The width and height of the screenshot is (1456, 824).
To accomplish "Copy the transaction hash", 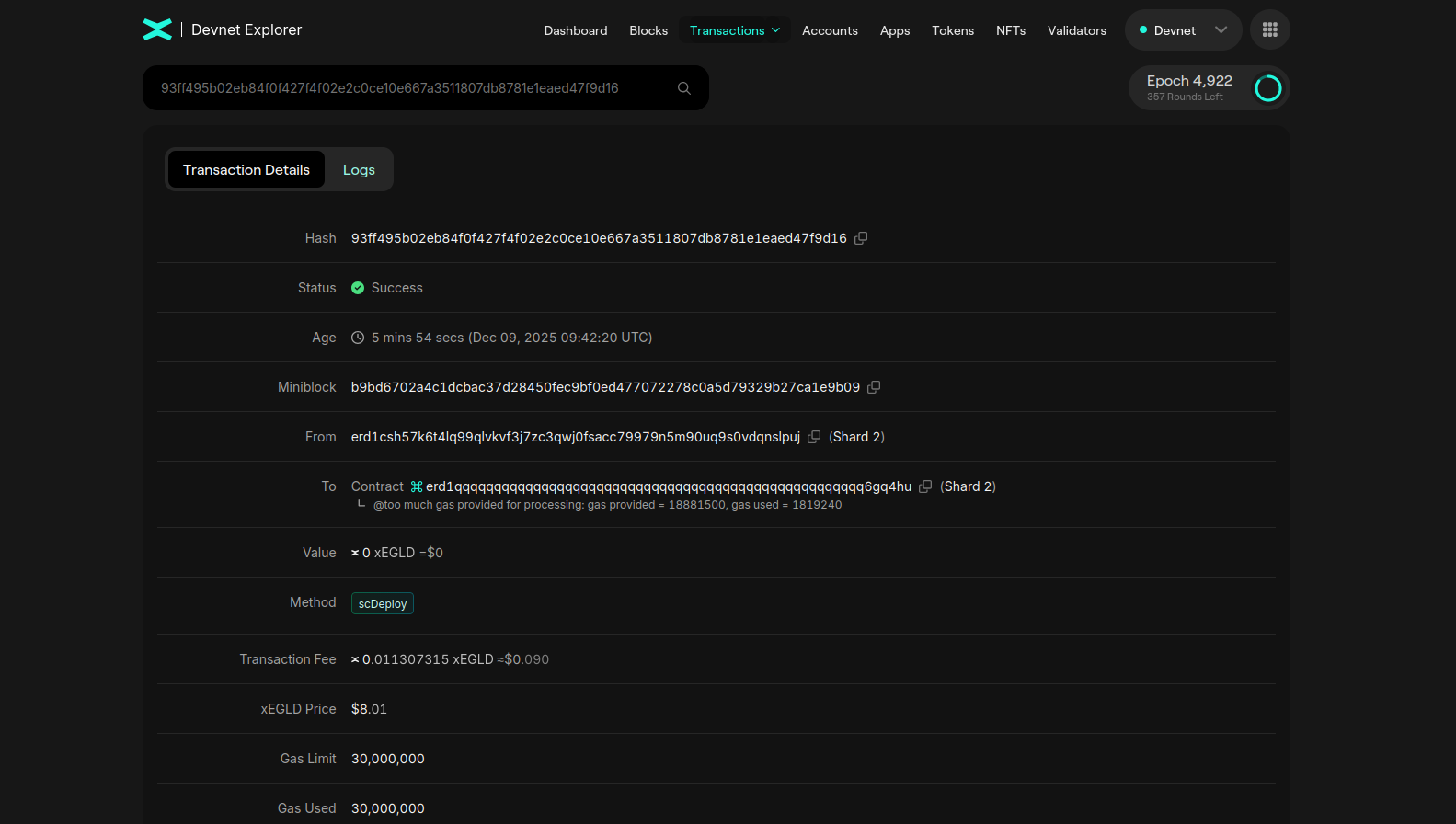I will coord(861,238).
